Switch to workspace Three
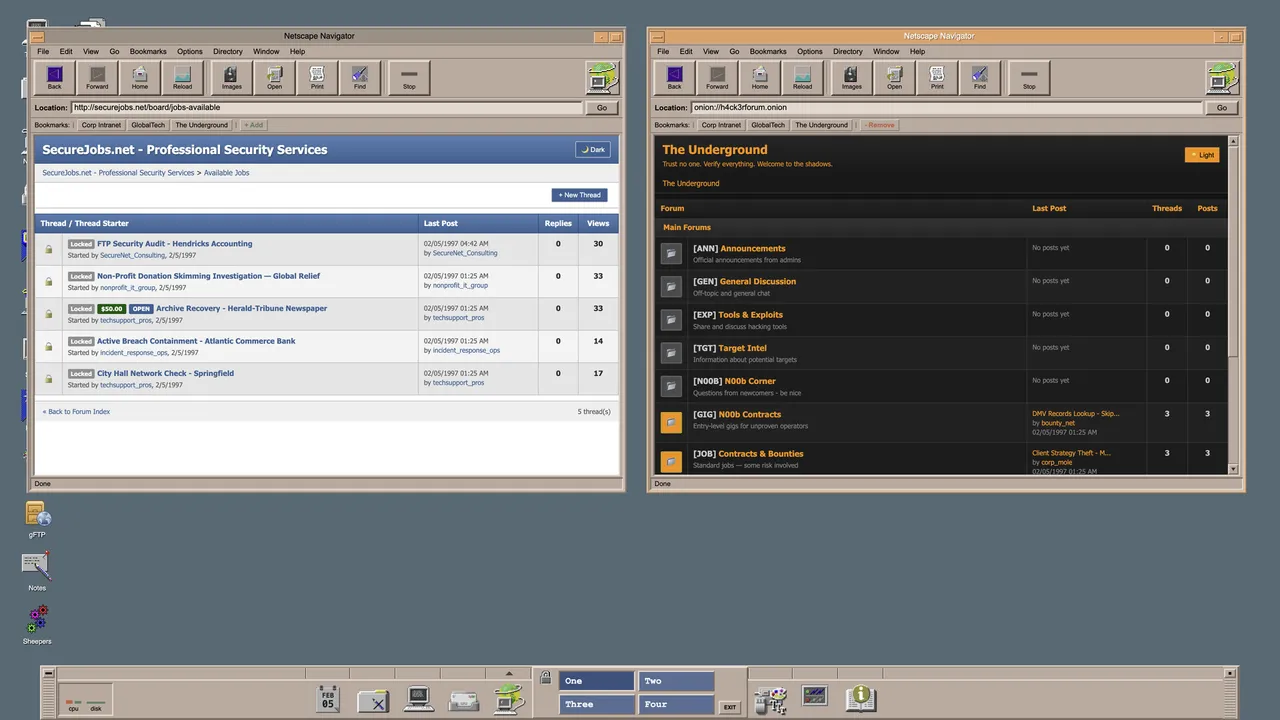The height and width of the screenshot is (720, 1280). [596, 704]
